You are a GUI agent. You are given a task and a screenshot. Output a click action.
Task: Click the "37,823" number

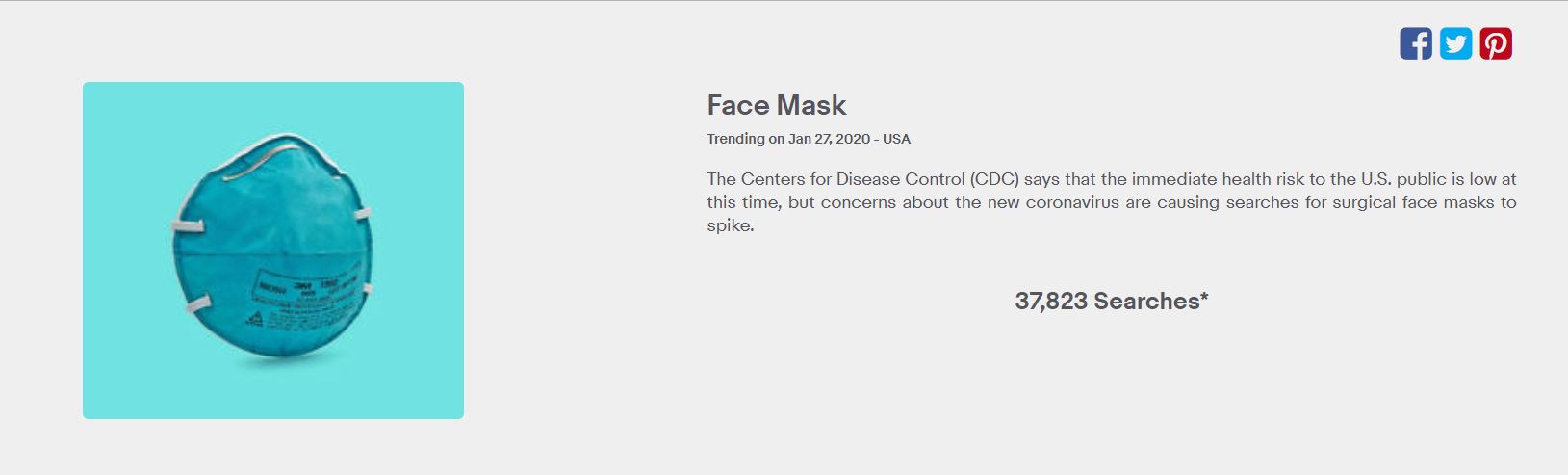pos(1050,302)
